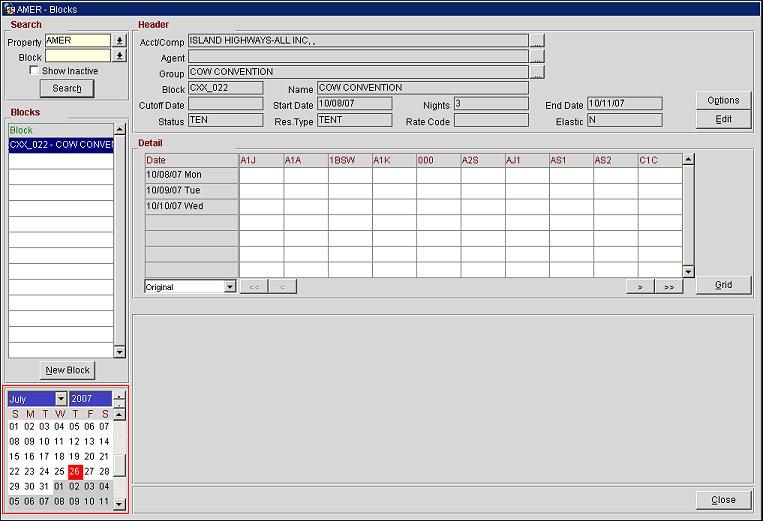Open the Group lookup ellipsis button
This screenshot has height=521, width=763.
pos(537,72)
